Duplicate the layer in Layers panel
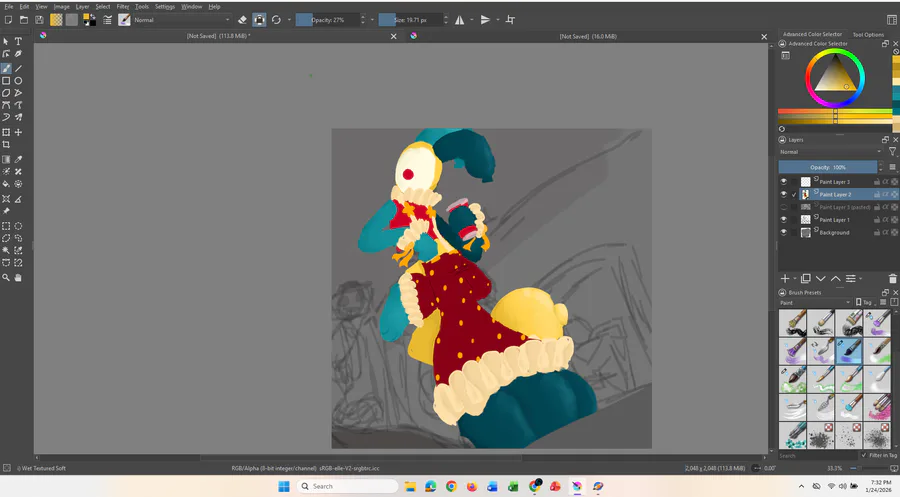 (806, 278)
